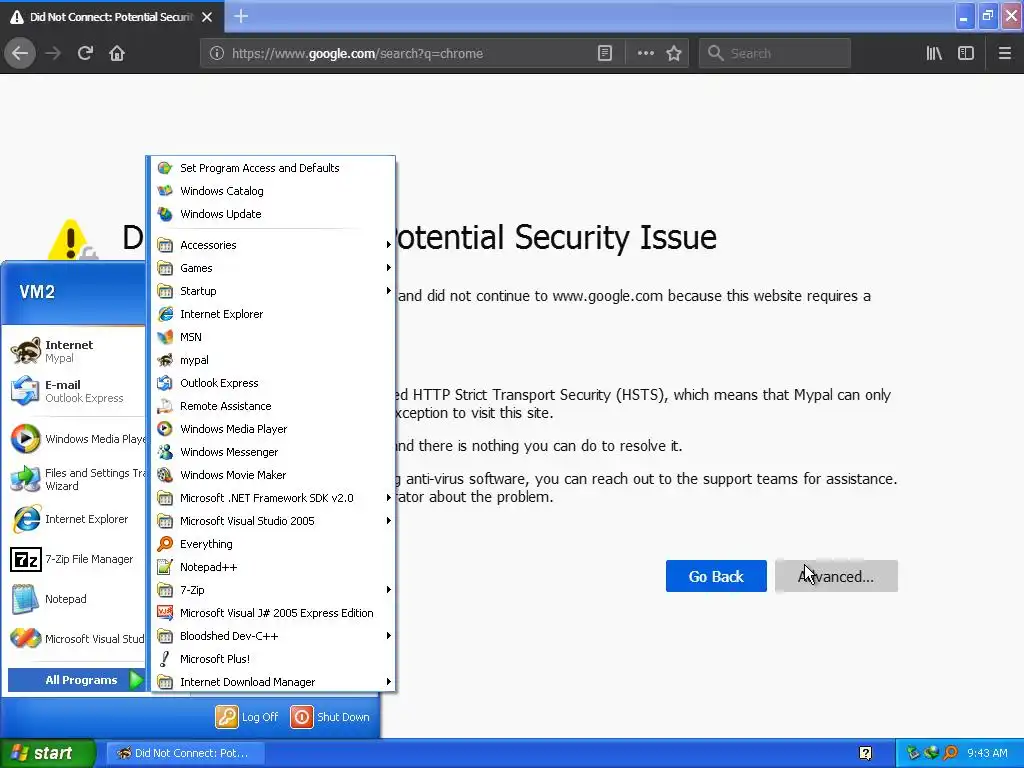This screenshot has width=1024, height=768.
Task: Close the Did Not Connect tab
Action: point(207,17)
